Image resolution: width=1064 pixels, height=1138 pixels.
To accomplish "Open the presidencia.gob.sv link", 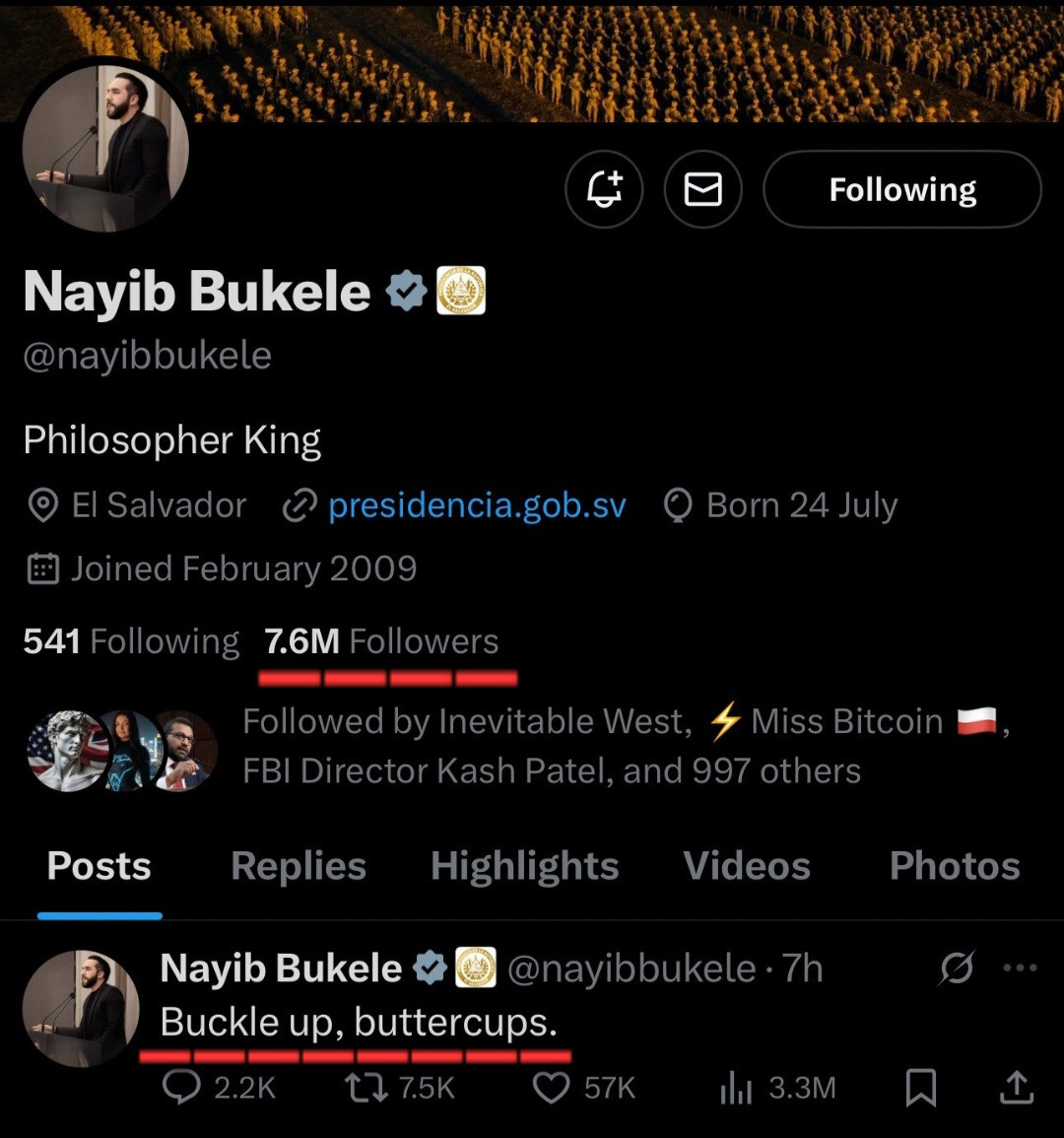I will 477,505.
